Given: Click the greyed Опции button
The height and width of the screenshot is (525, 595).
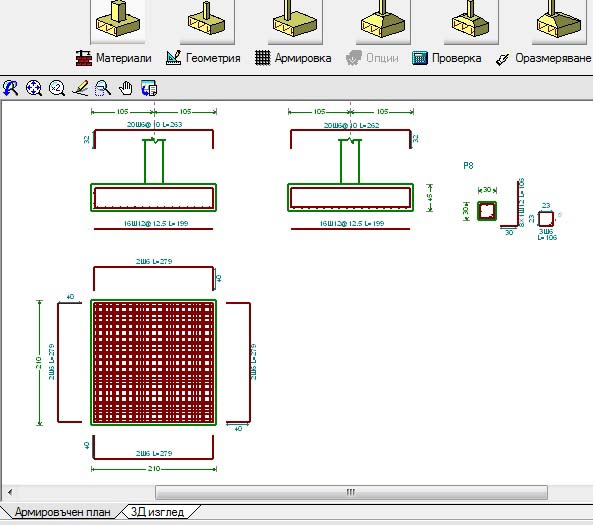Looking at the screenshot, I should point(372,58).
